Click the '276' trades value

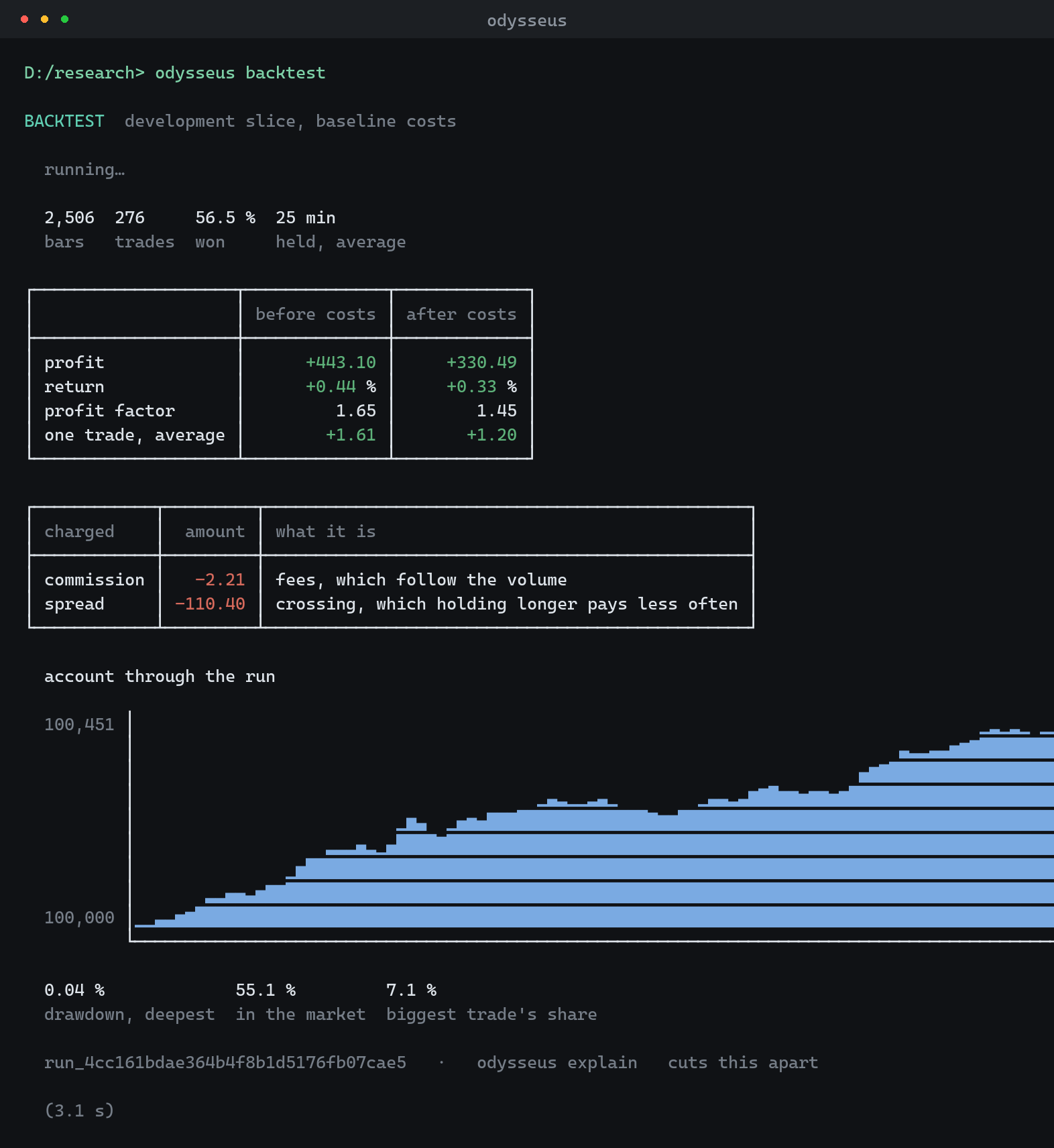pyautogui.click(x=129, y=218)
